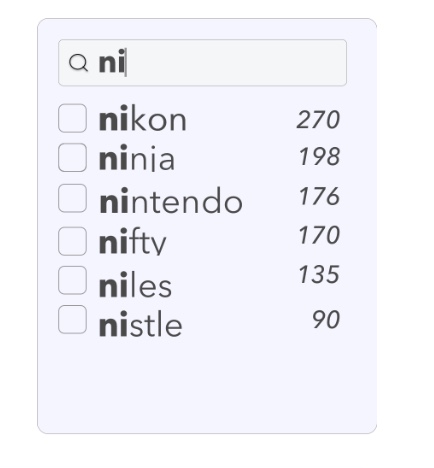Choose the nistle option label
Screen dimensions: 434x468
point(141,324)
